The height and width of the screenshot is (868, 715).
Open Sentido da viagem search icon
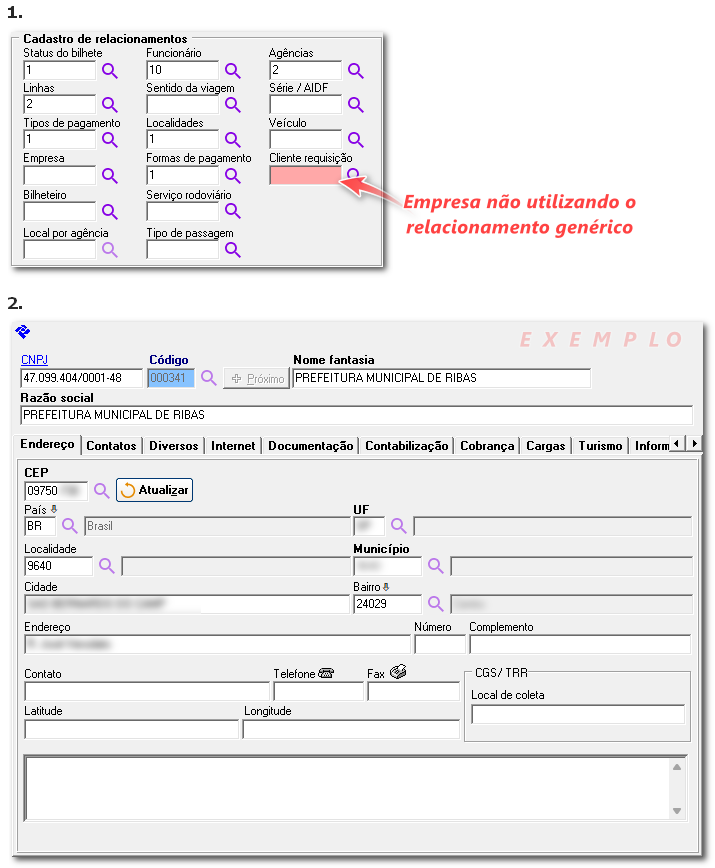click(232, 105)
